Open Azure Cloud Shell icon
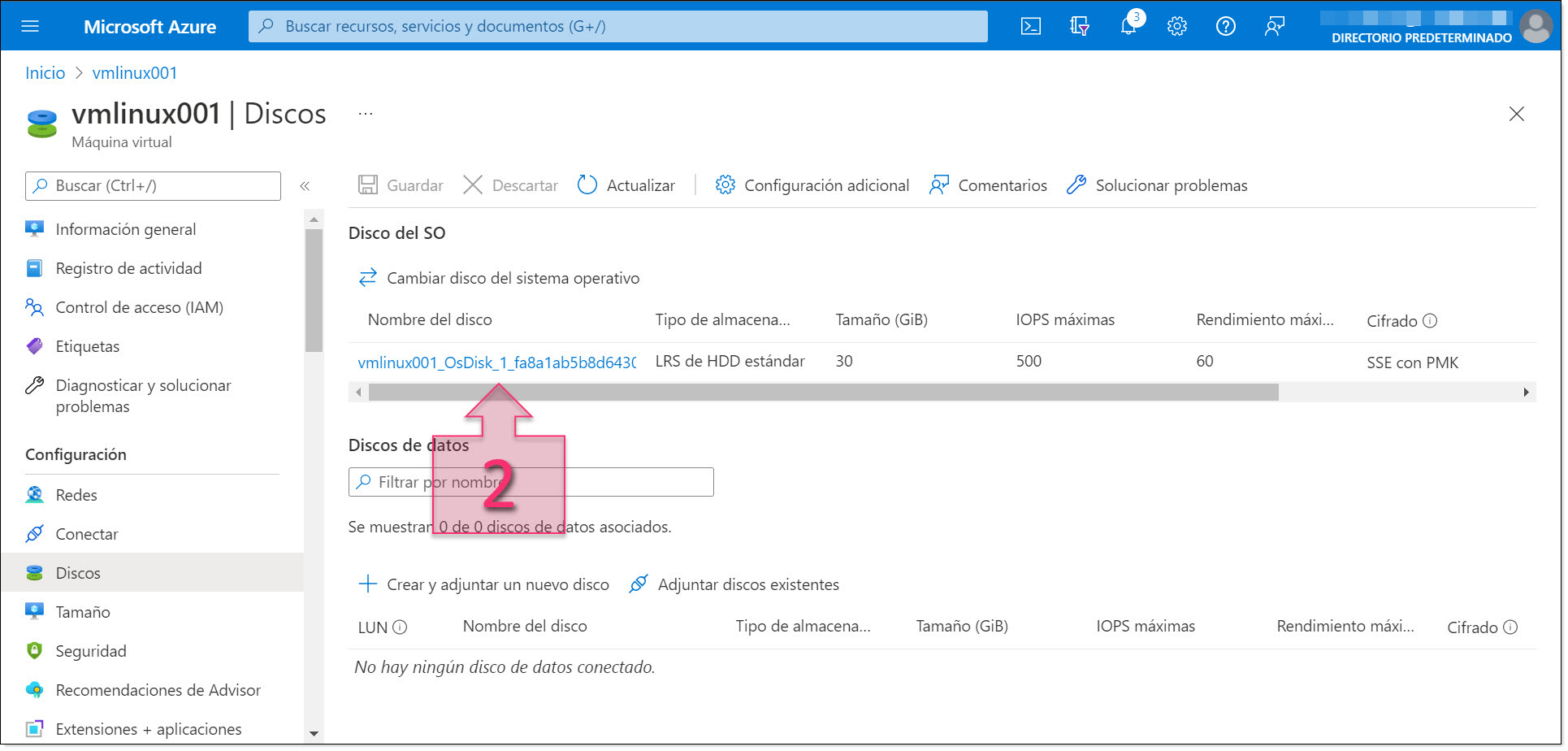Screen dimensions: 1568x751 [1030, 27]
